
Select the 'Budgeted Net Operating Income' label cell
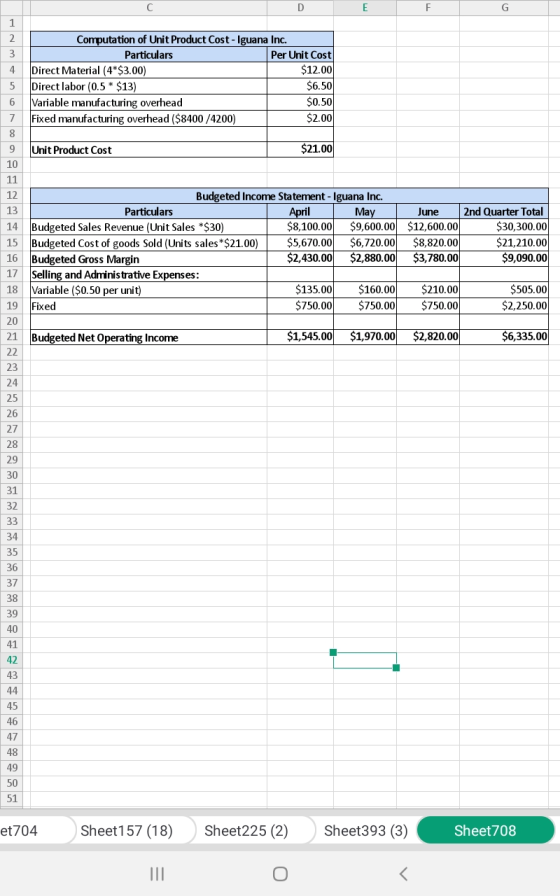coord(149,337)
